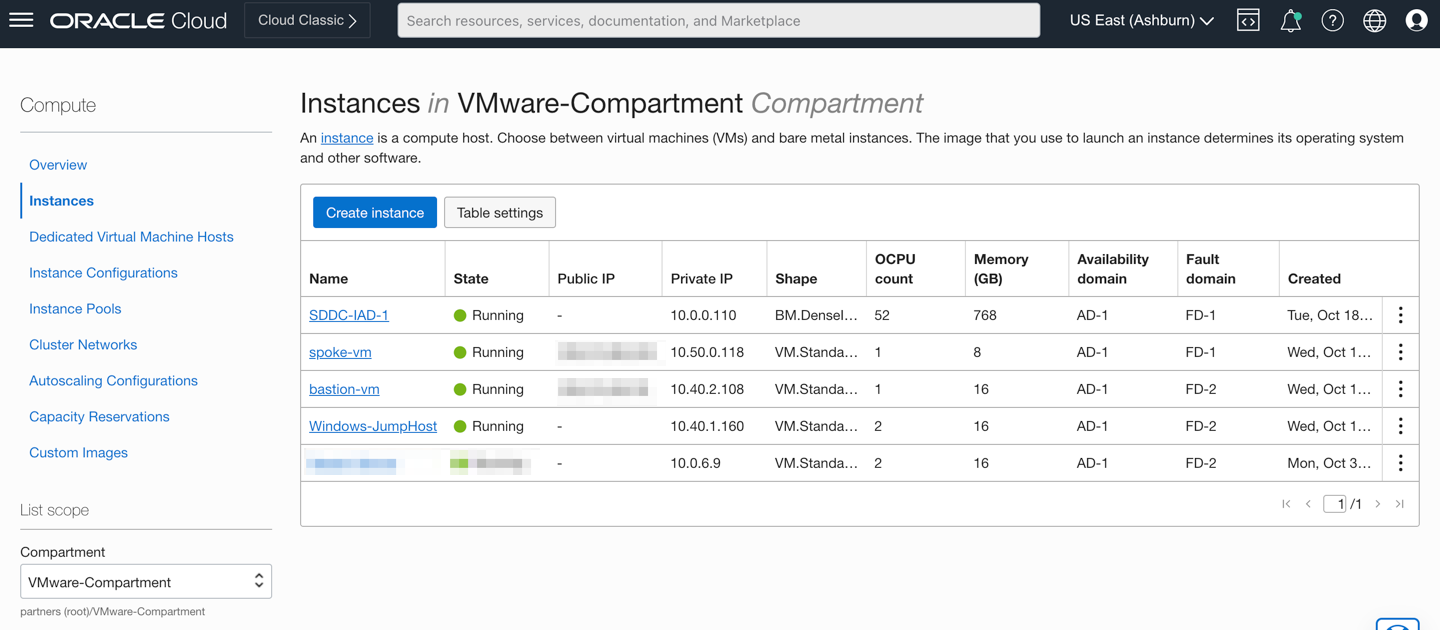Viewport: 1440px width, 630px height.
Task: Open the actions menu for Windows-JumpHost
Action: 1400,426
